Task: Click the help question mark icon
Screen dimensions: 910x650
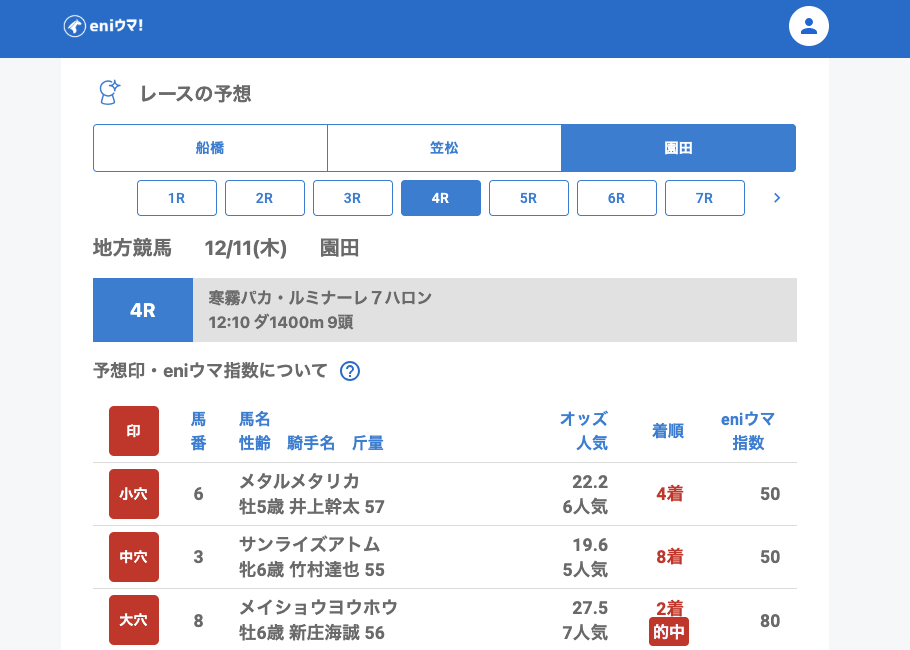Action: 350,371
